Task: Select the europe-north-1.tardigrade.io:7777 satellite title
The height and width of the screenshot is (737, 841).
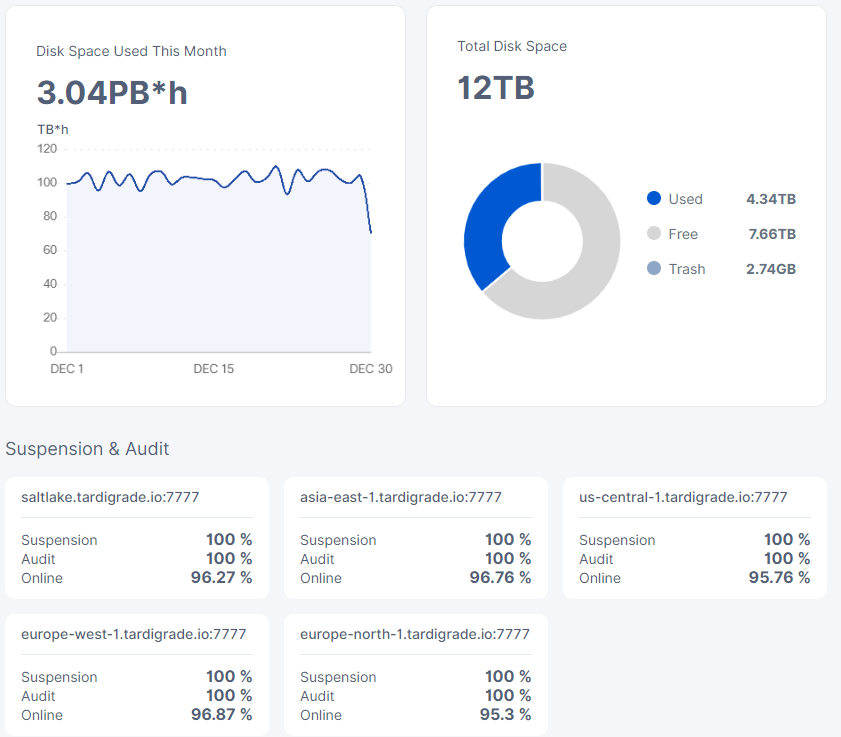Action: coord(415,634)
